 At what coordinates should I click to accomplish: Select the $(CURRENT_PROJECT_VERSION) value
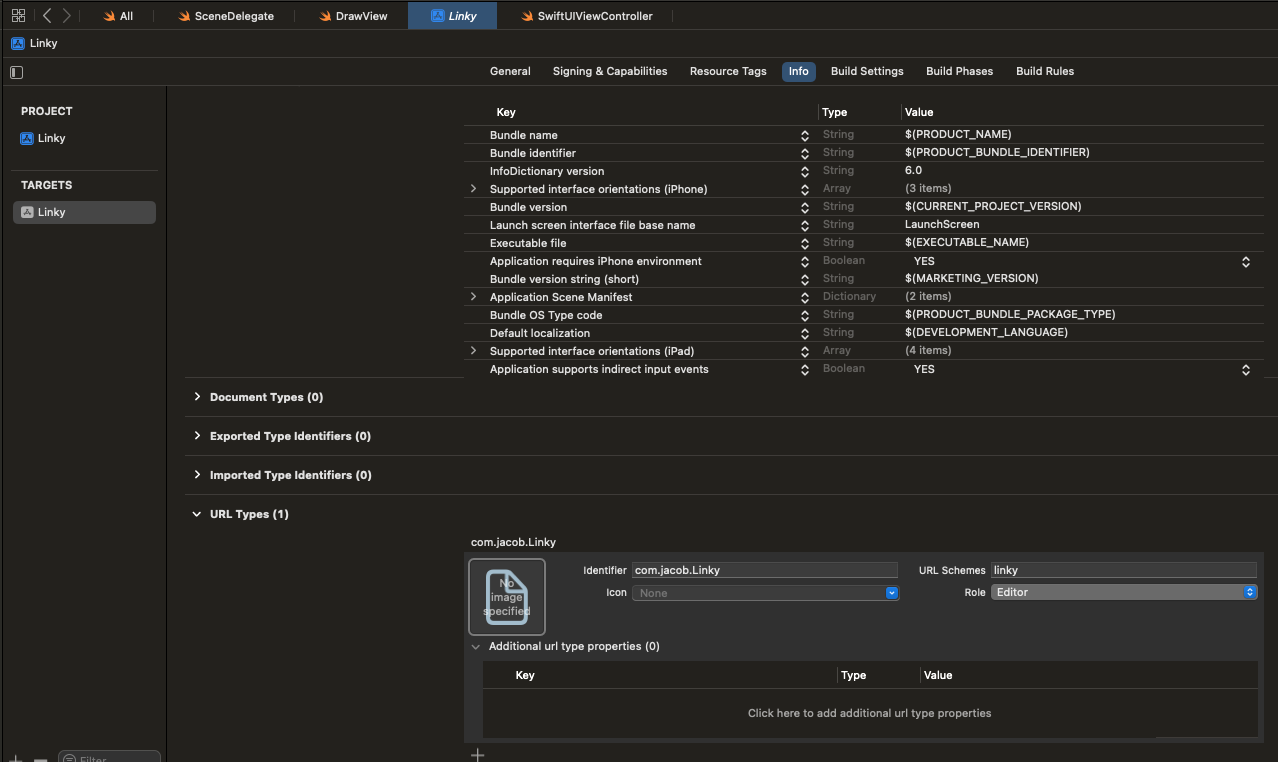click(x=993, y=206)
